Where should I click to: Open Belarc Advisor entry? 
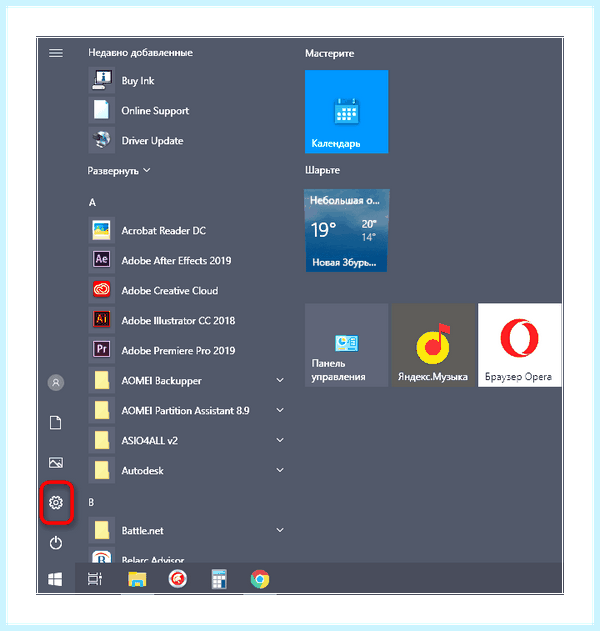(x=187, y=555)
